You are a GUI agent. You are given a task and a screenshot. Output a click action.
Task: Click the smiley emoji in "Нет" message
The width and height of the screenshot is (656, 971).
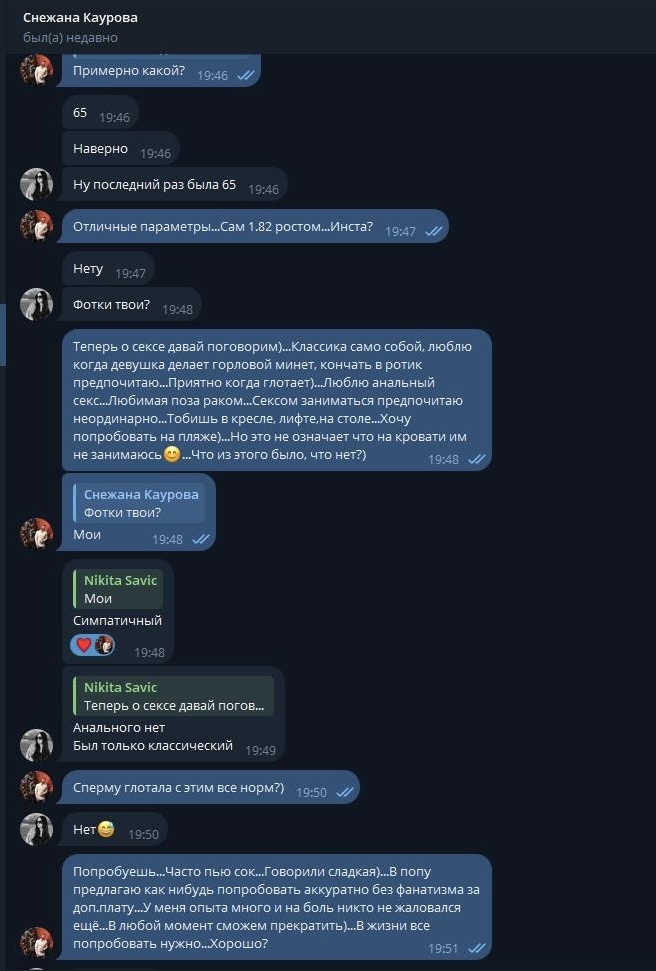(106, 829)
